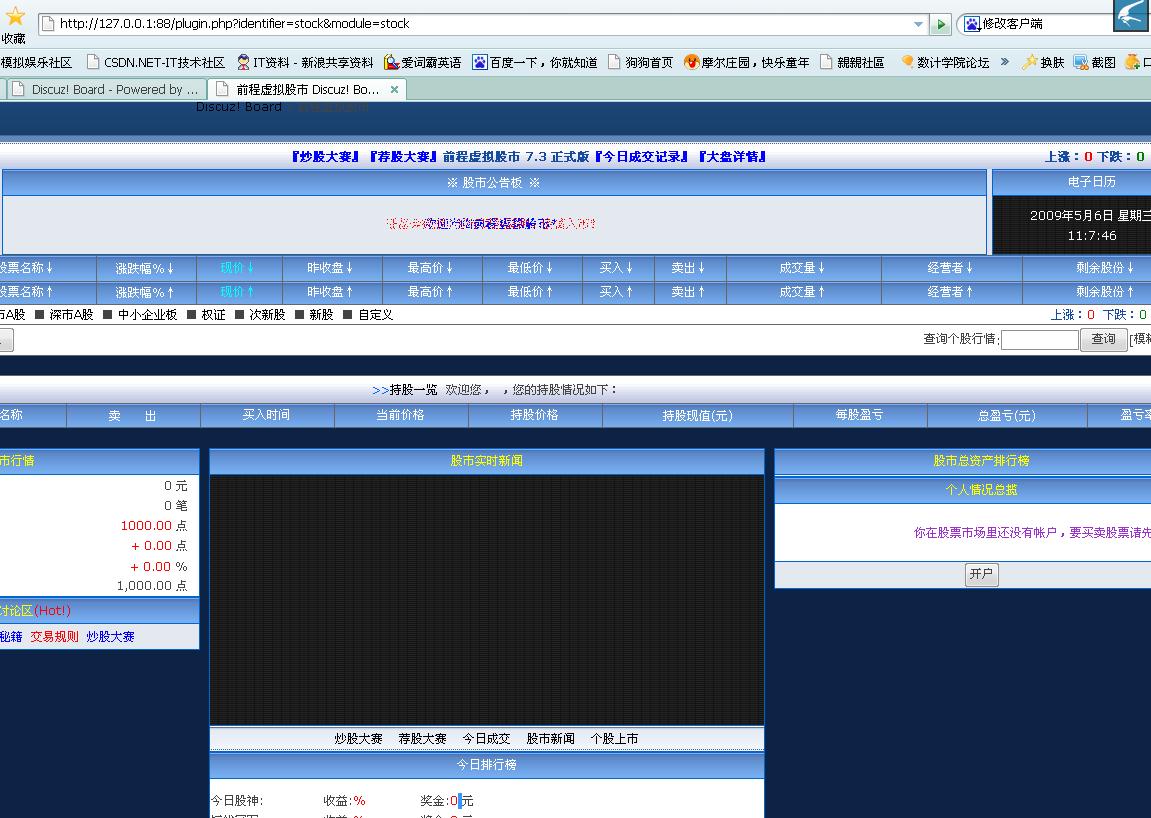Screen dimensions: 1151x818
Task: Sort by 涨跌幅% descending
Action: pyautogui.click(x=145, y=268)
